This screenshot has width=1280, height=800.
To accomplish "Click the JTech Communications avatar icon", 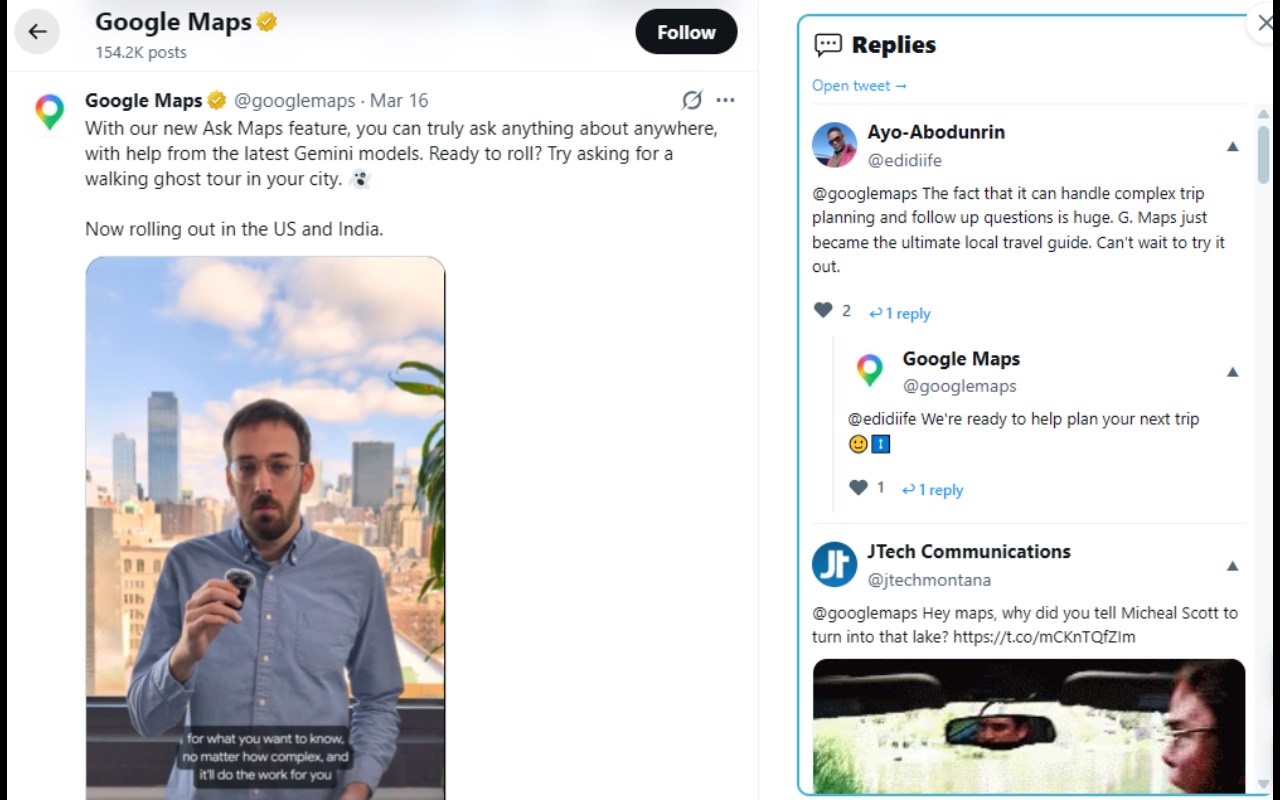I will pos(834,564).
